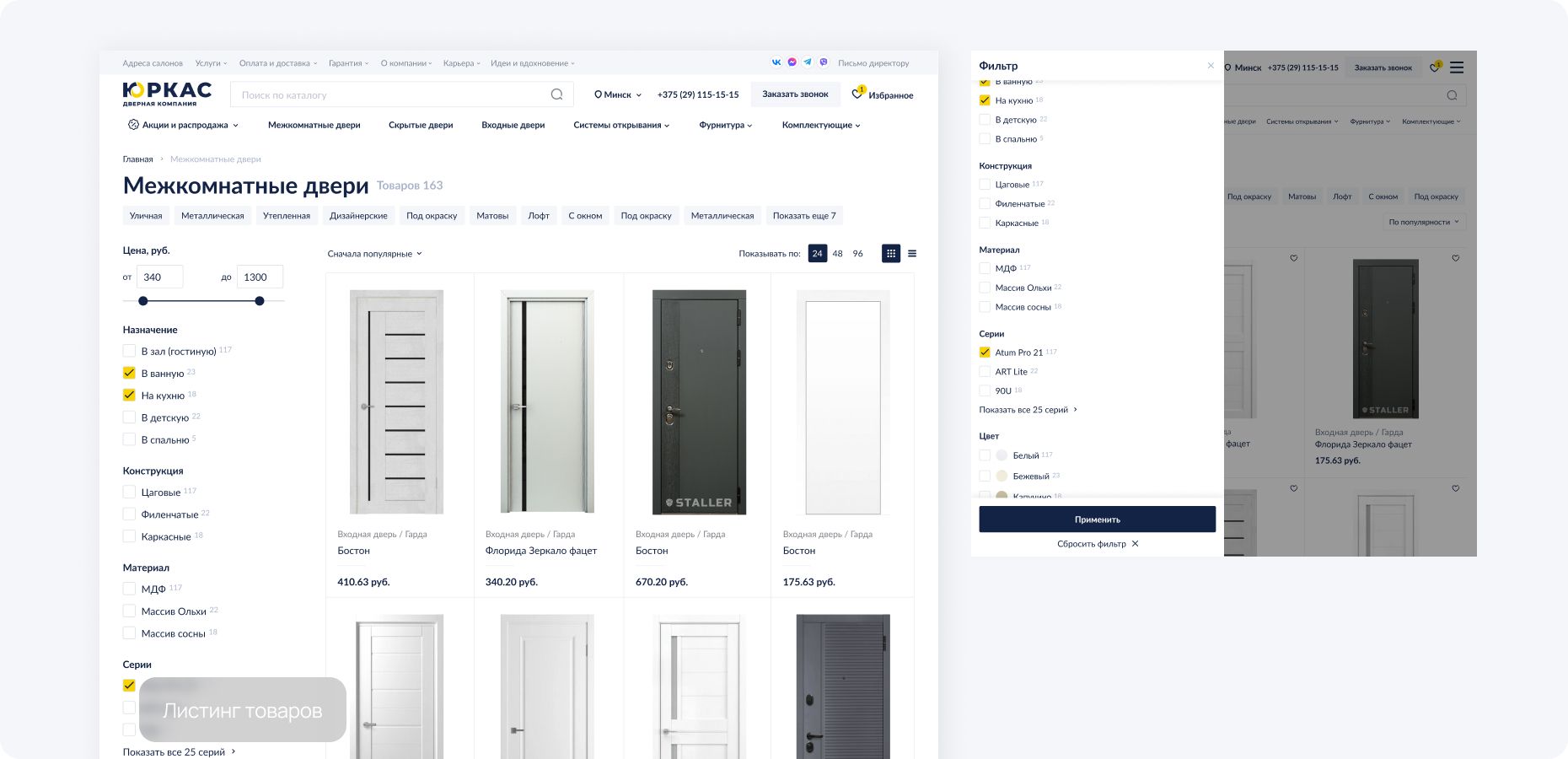This screenshot has width=1568, height=759.
Task: Go to Скрытые двери menu item
Action: coord(421,125)
